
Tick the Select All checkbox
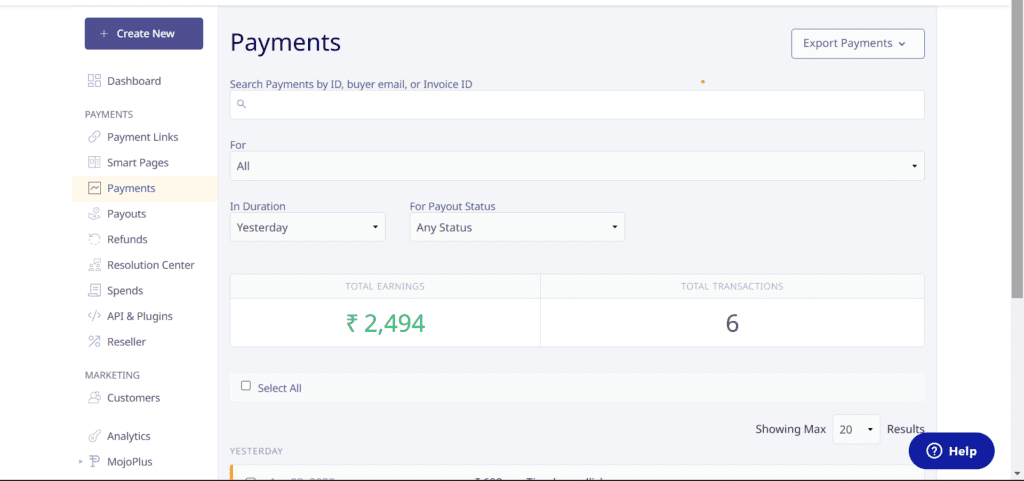tap(246, 386)
